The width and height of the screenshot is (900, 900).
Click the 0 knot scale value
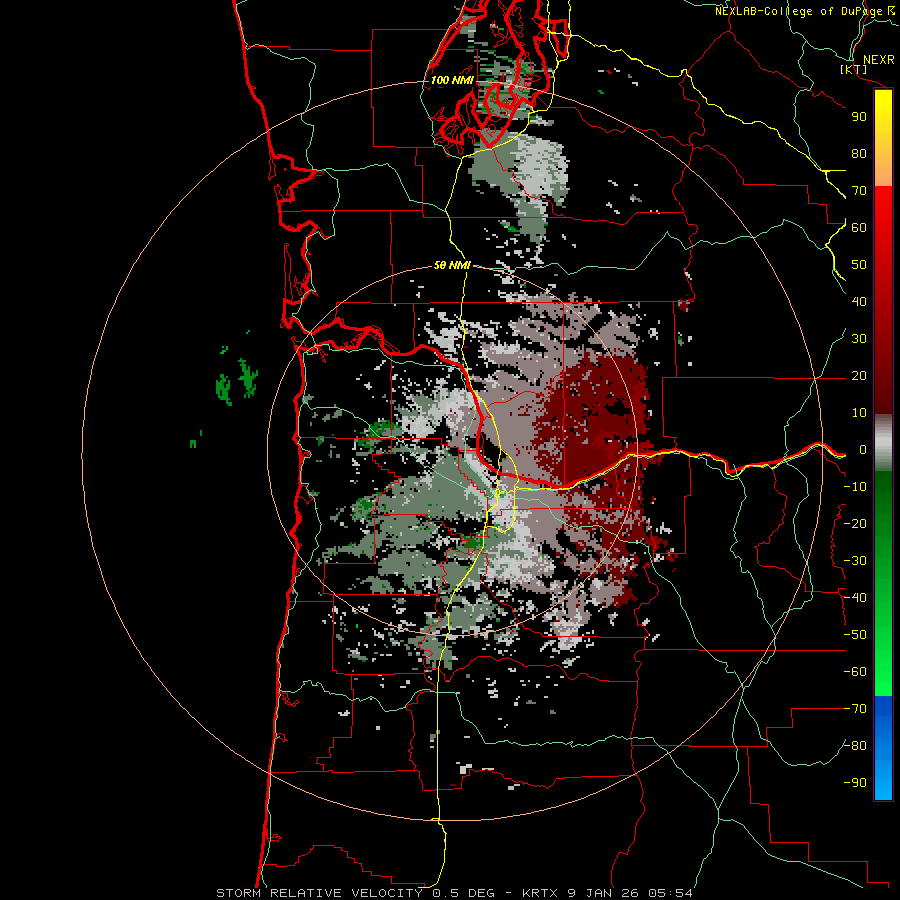pyautogui.click(x=862, y=450)
